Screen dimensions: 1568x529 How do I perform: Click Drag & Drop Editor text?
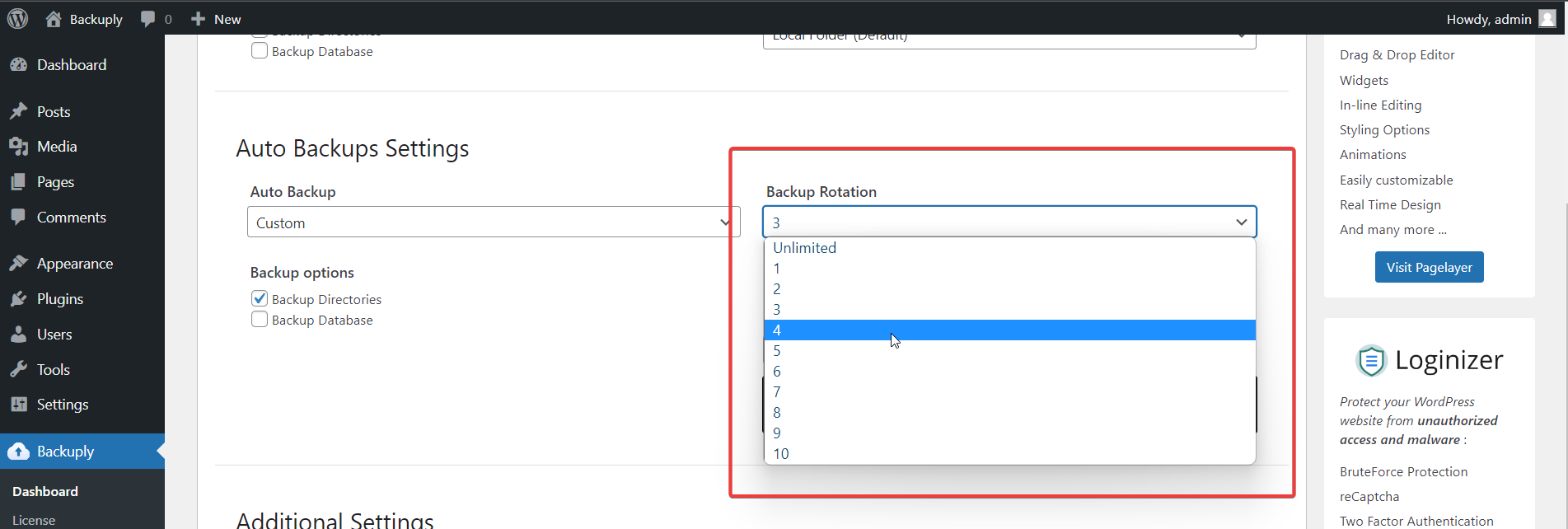click(x=1397, y=55)
